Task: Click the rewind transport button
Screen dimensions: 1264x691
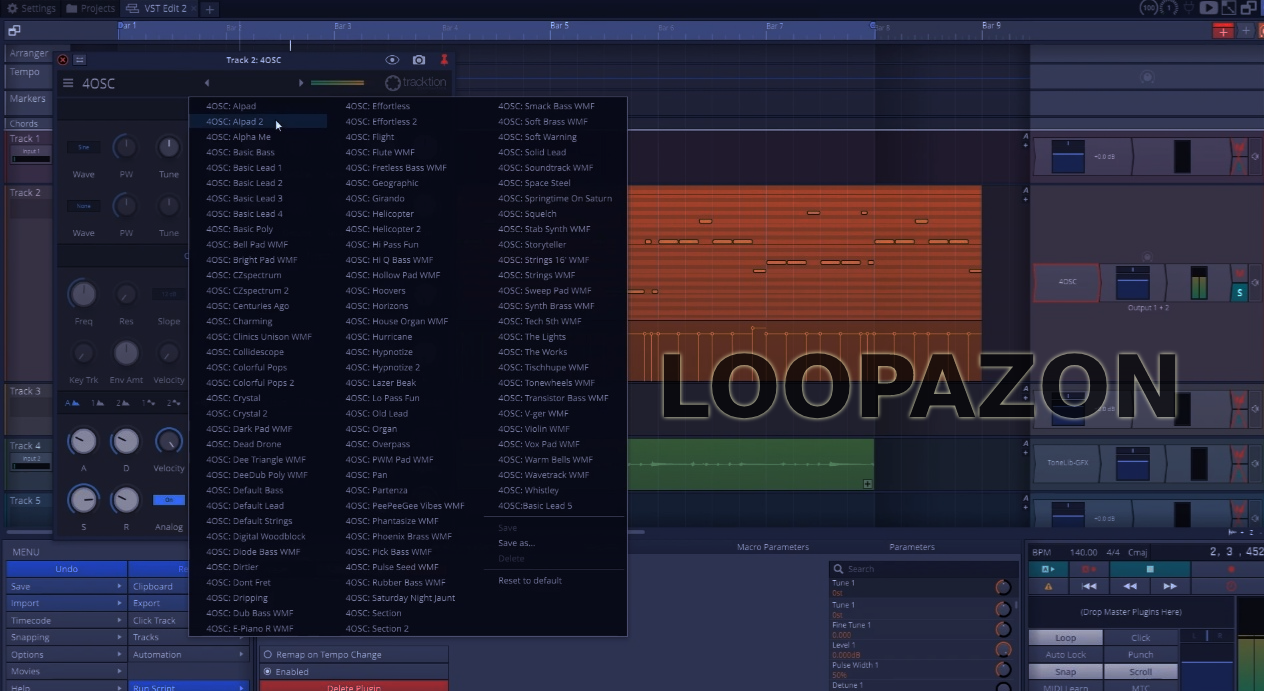Action: (x=1130, y=586)
